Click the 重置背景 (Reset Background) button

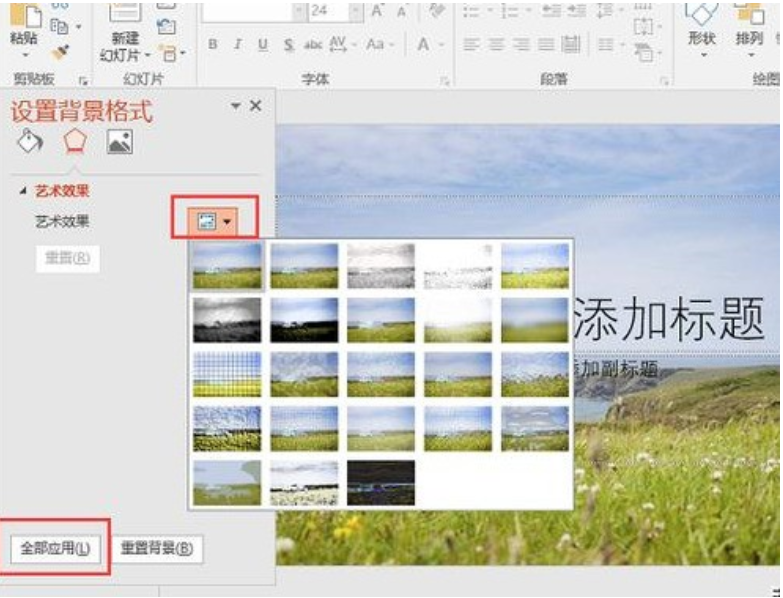pos(156,548)
